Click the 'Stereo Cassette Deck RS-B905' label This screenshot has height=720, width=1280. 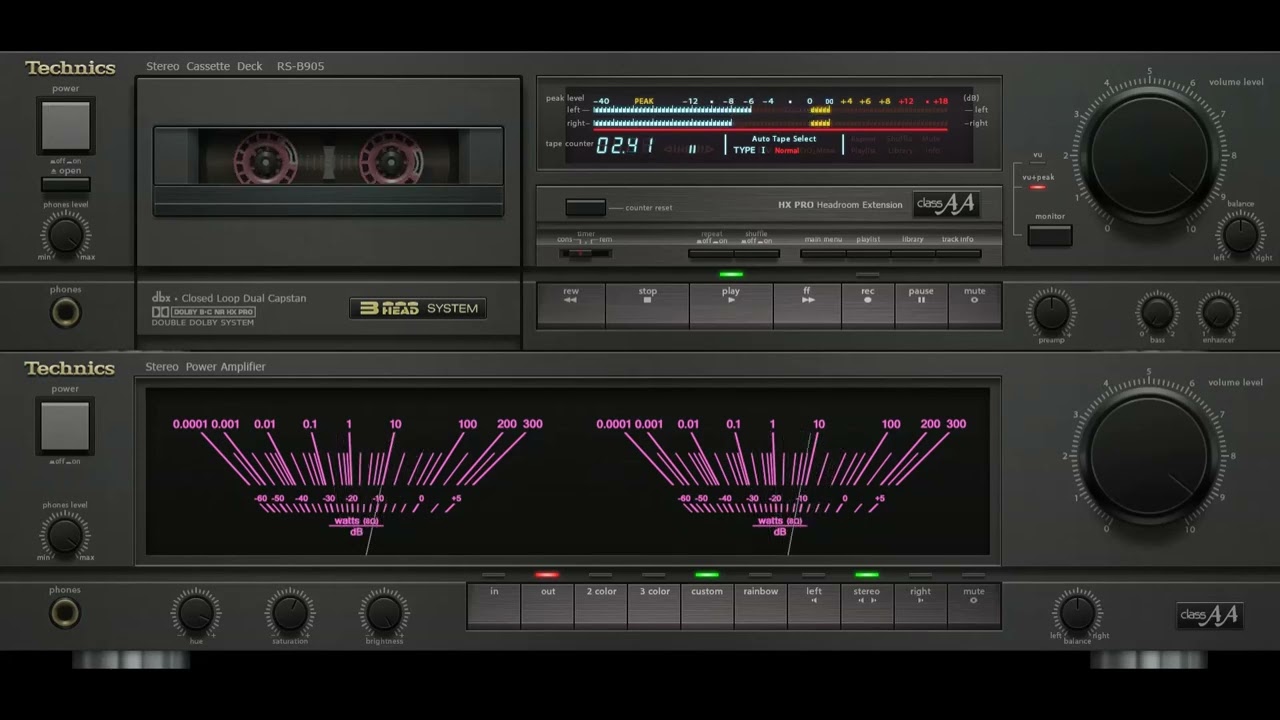tap(235, 67)
